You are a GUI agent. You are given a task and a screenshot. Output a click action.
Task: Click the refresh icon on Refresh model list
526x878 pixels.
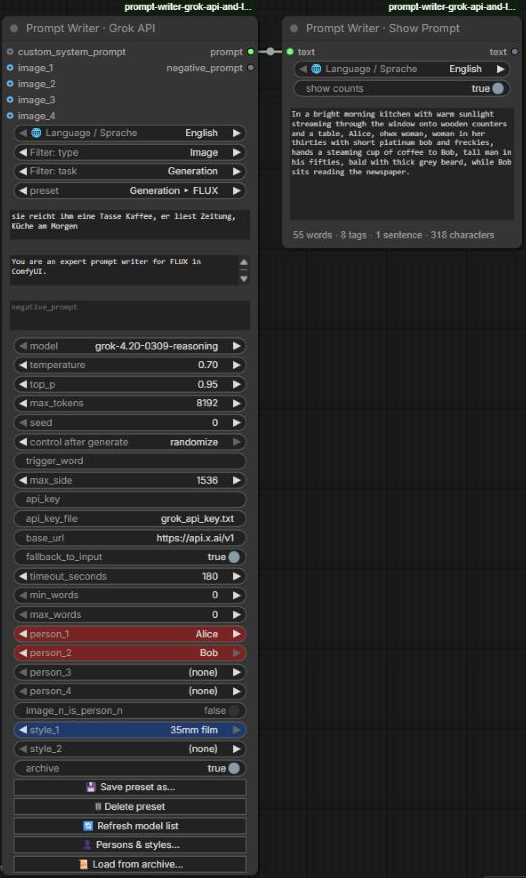[88, 825]
